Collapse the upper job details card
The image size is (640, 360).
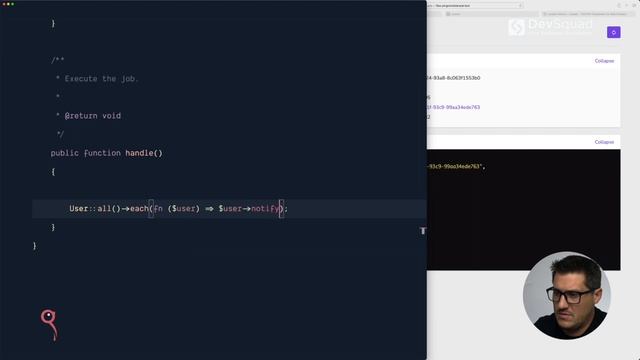pos(604,61)
